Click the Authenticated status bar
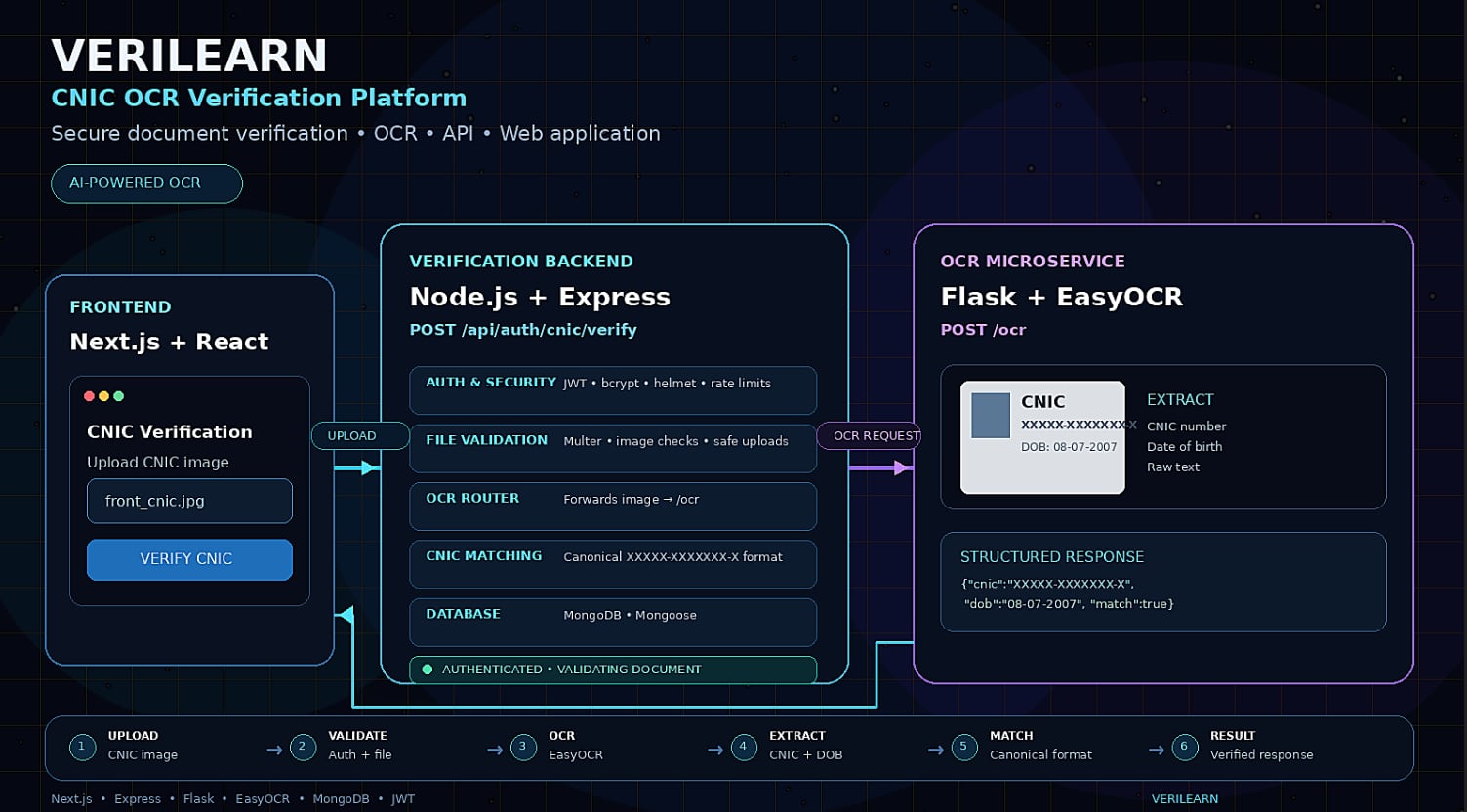1467x812 pixels. (x=613, y=670)
